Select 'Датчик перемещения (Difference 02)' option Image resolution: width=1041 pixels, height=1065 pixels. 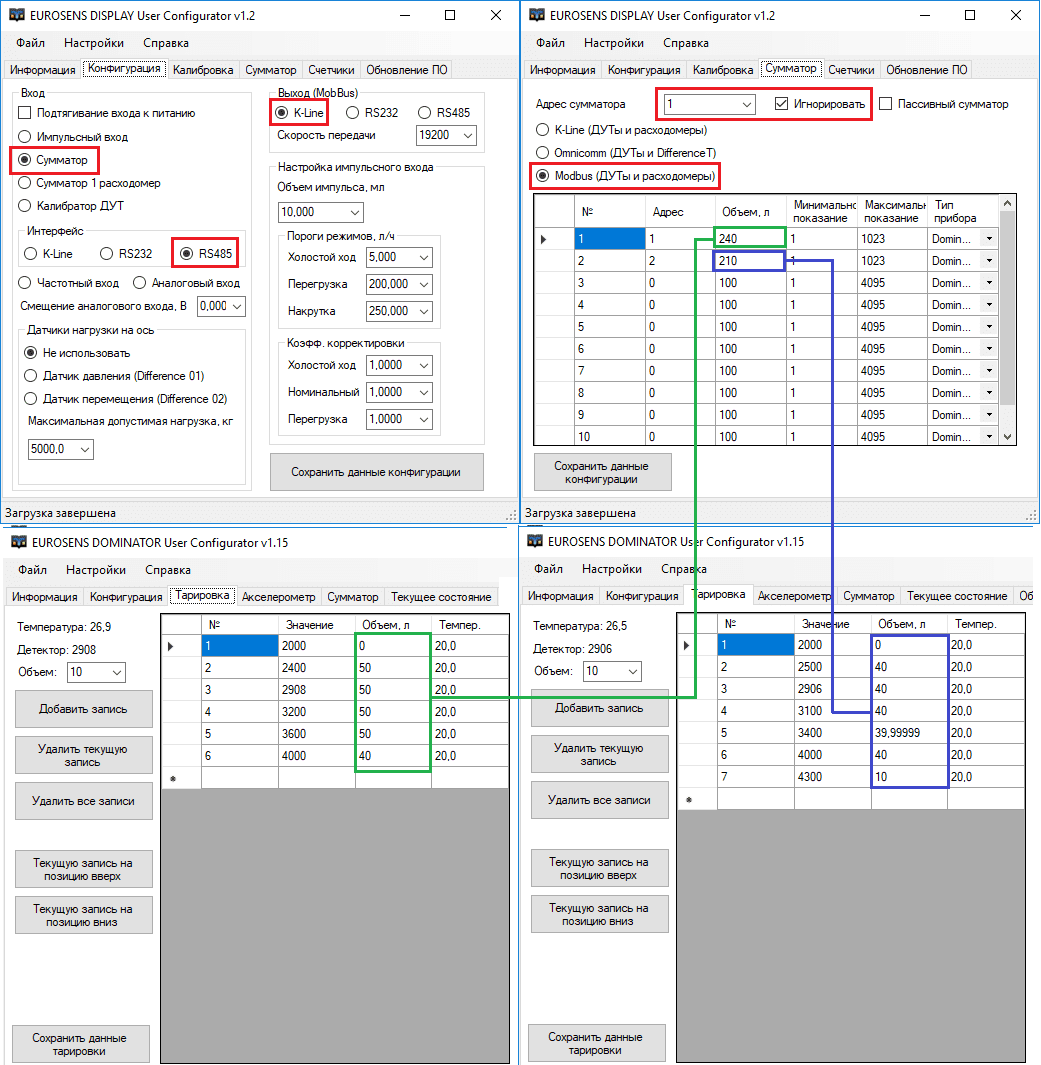coord(31,399)
